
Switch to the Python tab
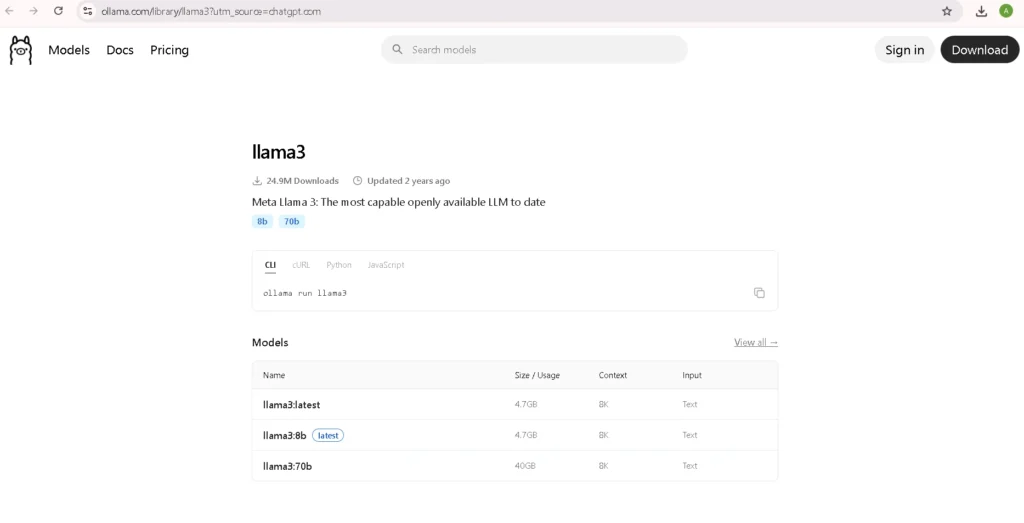point(339,265)
